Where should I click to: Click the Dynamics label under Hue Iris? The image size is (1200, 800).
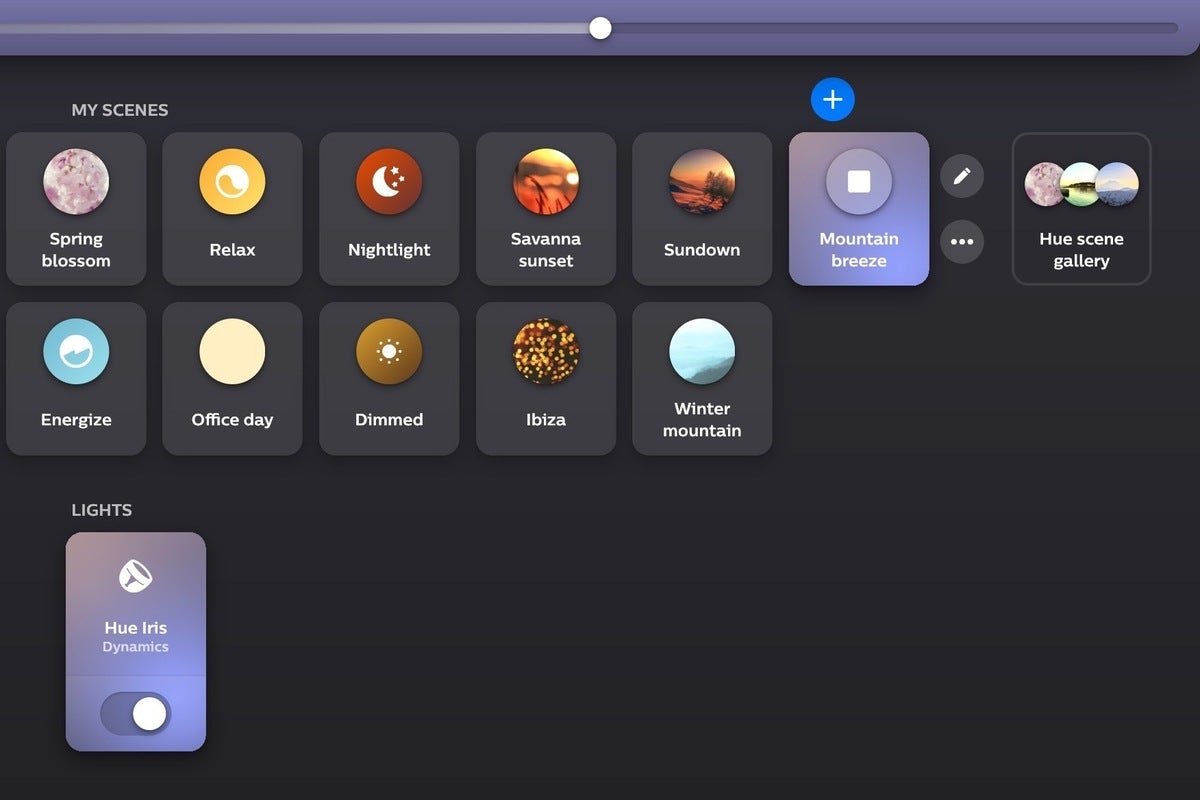point(136,647)
